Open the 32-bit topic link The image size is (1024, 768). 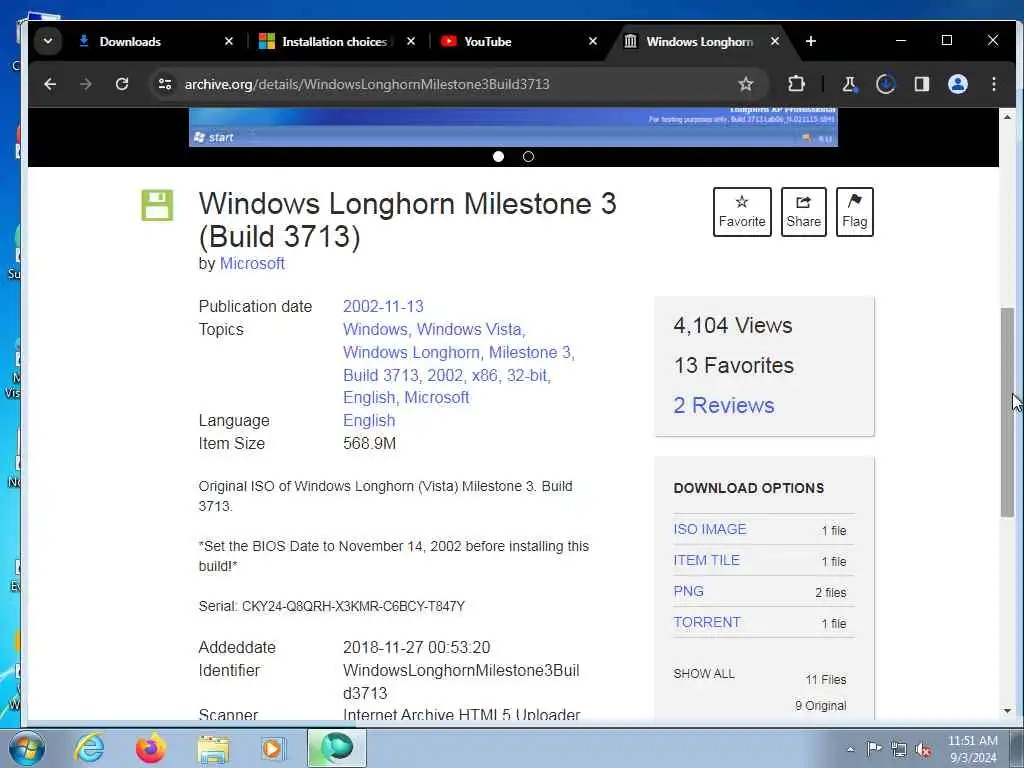[x=528, y=375]
